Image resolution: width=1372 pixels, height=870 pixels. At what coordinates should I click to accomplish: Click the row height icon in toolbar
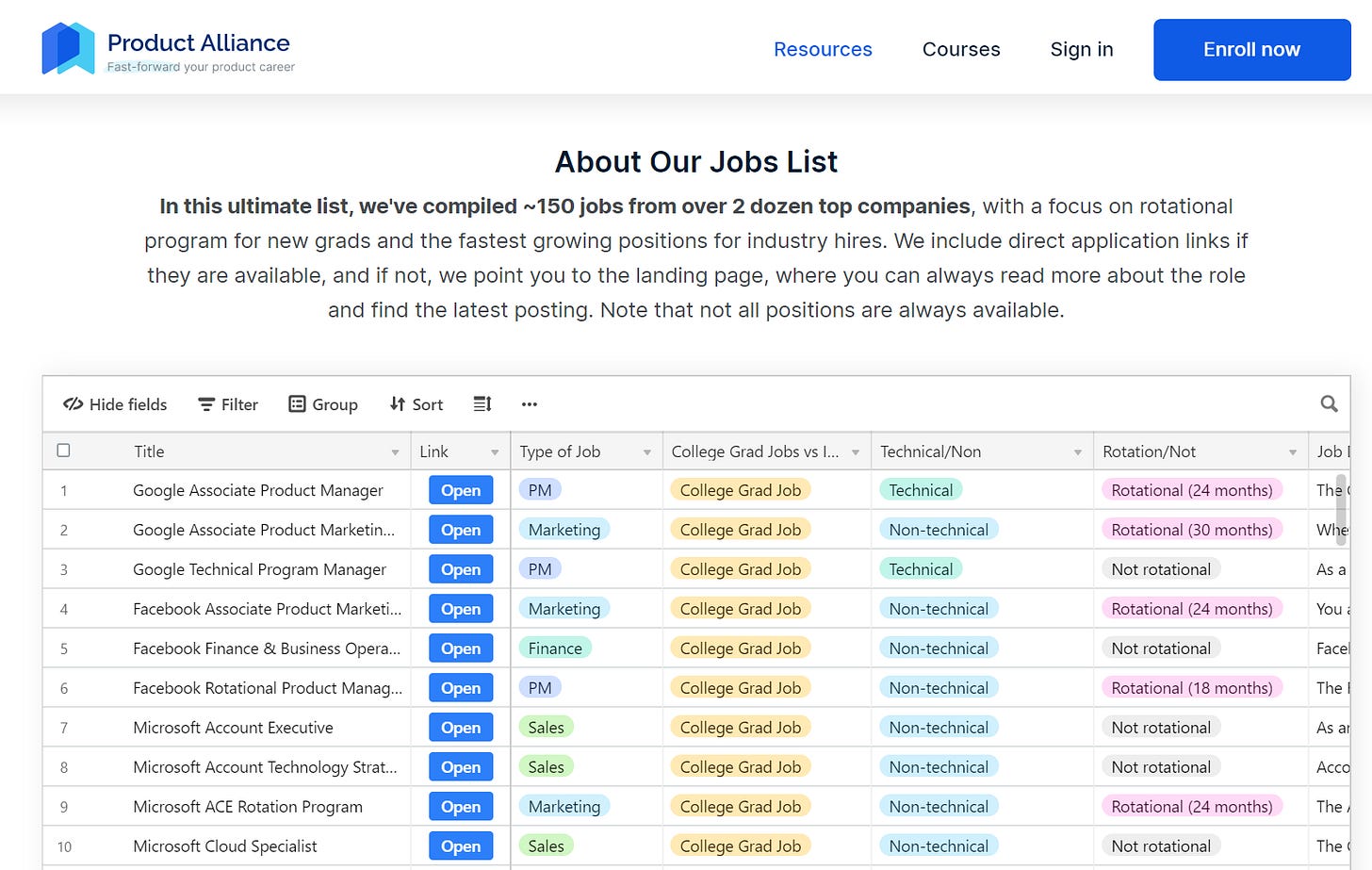482,404
